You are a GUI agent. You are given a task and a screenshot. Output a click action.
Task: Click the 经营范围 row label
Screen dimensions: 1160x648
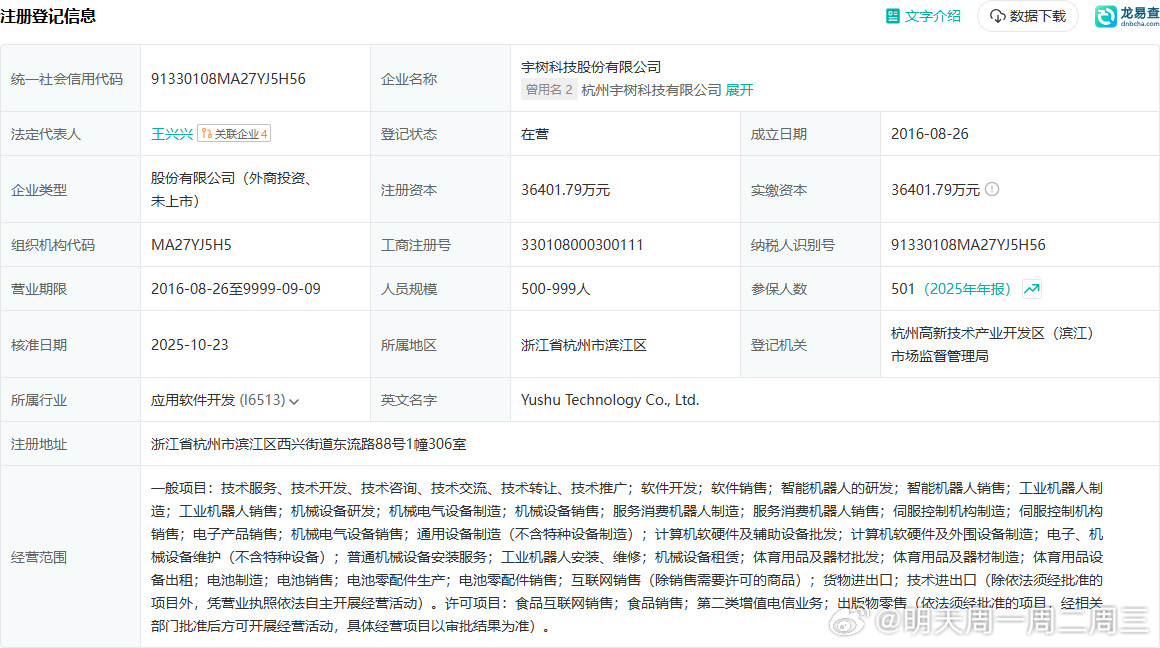38,557
